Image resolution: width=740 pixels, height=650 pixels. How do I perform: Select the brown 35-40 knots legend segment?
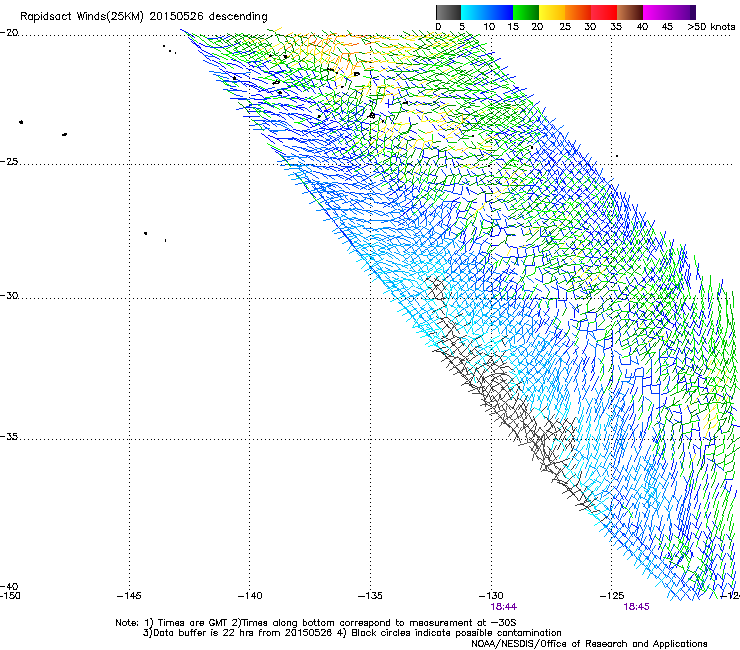(x=630, y=12)
